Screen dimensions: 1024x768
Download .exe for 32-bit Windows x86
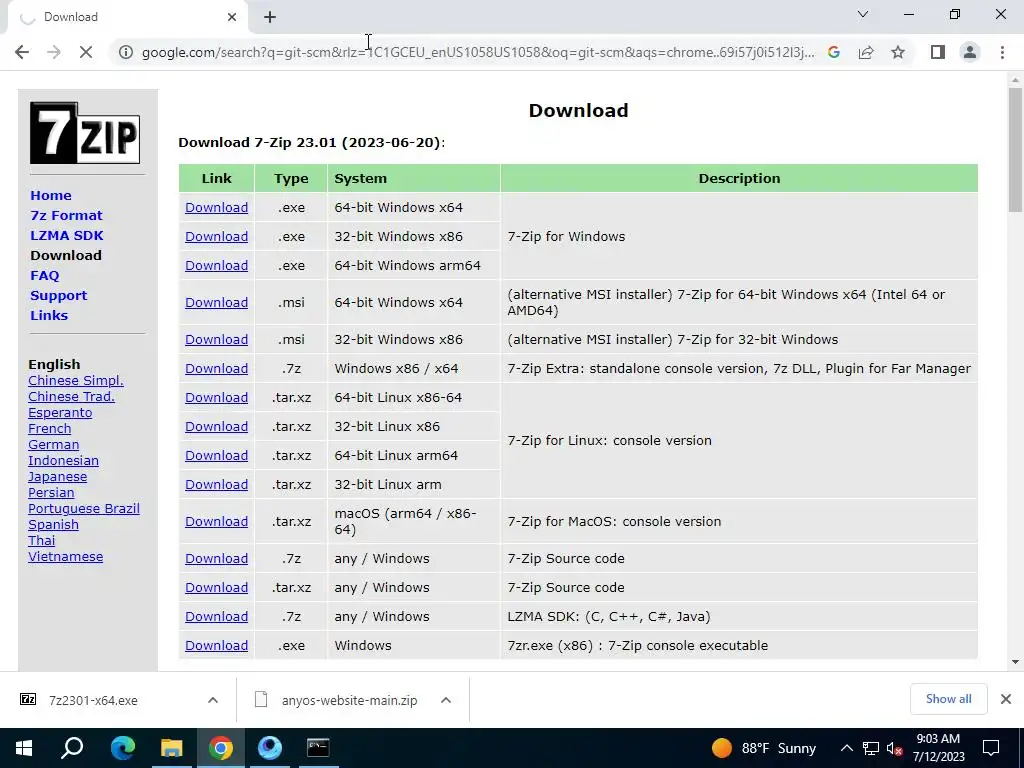216,236
